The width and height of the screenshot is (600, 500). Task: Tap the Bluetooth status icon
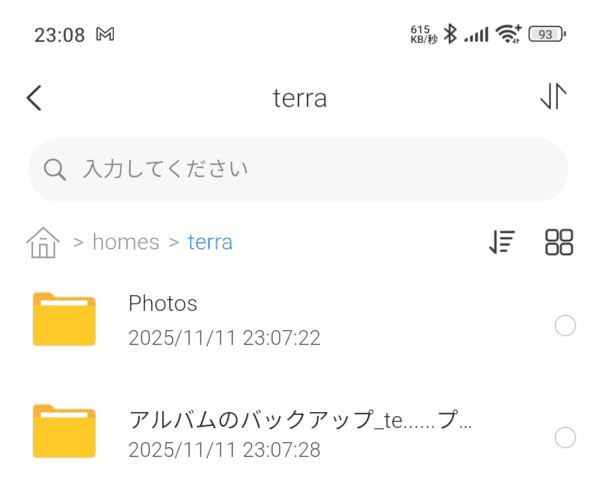[450, 34]
